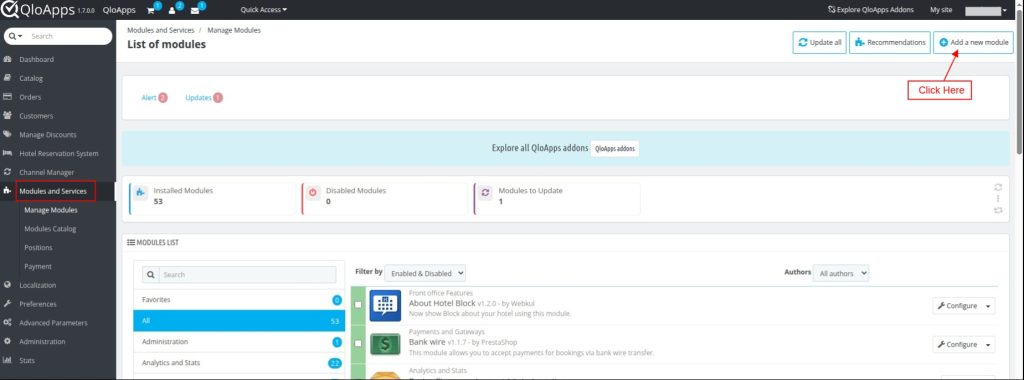Click the Hotel Reservation System bed icon

point(7,153)
